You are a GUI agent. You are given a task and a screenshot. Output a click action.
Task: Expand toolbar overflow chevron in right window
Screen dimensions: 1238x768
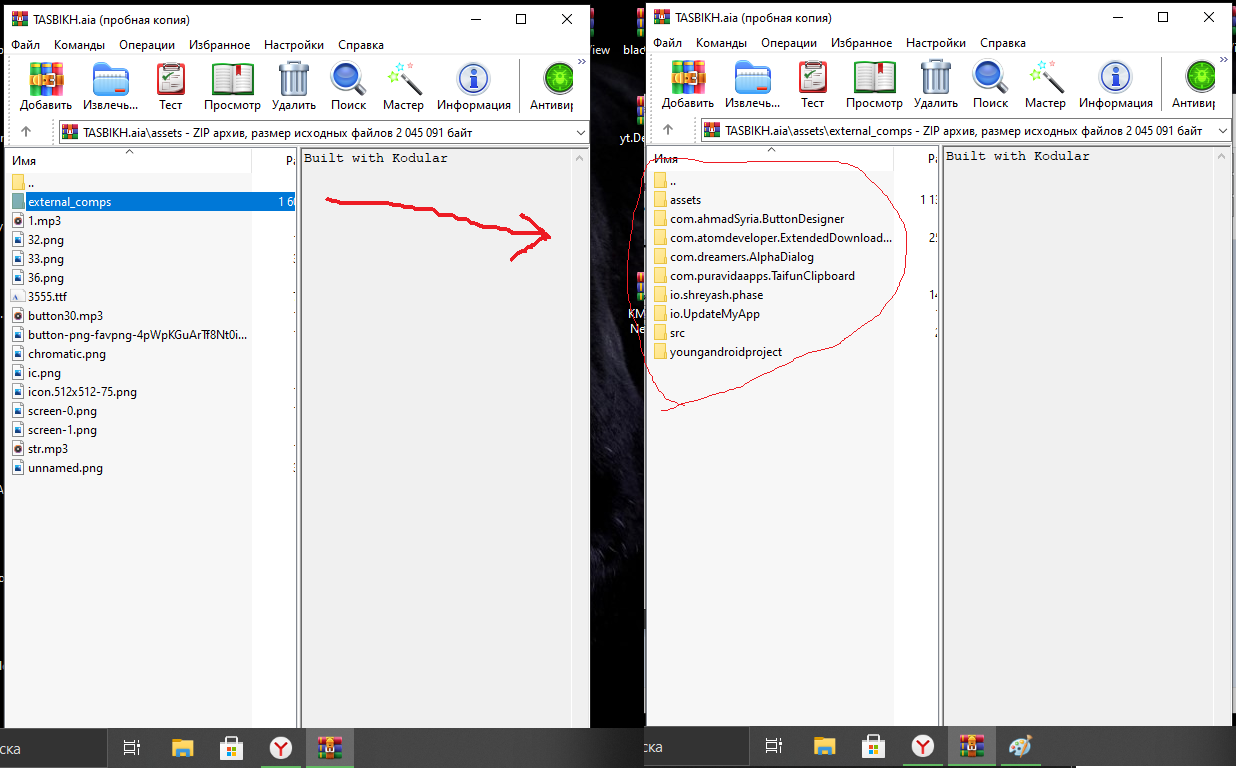click(x=1223, y=62)
